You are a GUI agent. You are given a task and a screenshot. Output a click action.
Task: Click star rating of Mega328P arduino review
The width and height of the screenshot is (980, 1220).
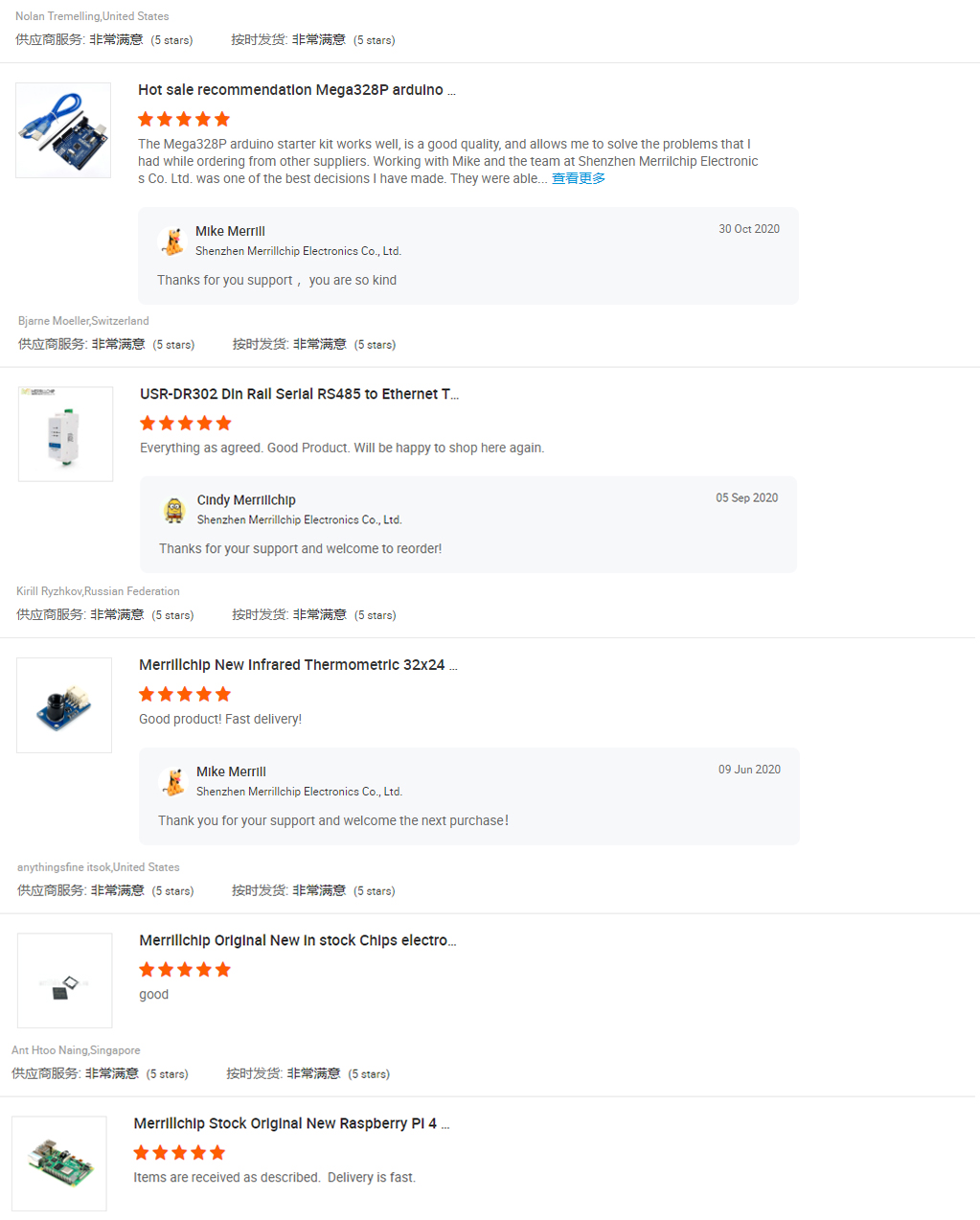[x=184, y=119]
